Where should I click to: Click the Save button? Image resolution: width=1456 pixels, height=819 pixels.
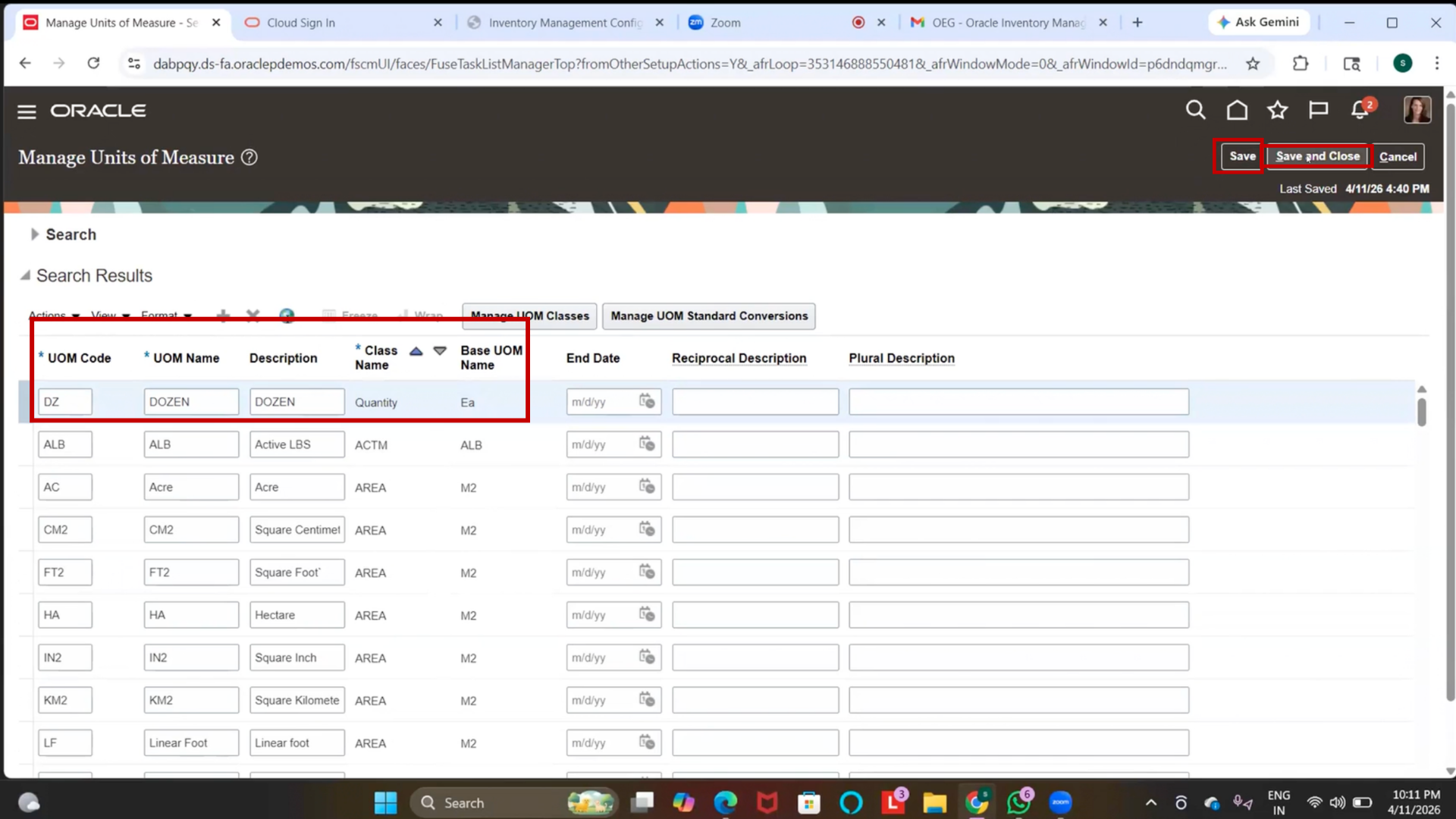click(1242, 156)
